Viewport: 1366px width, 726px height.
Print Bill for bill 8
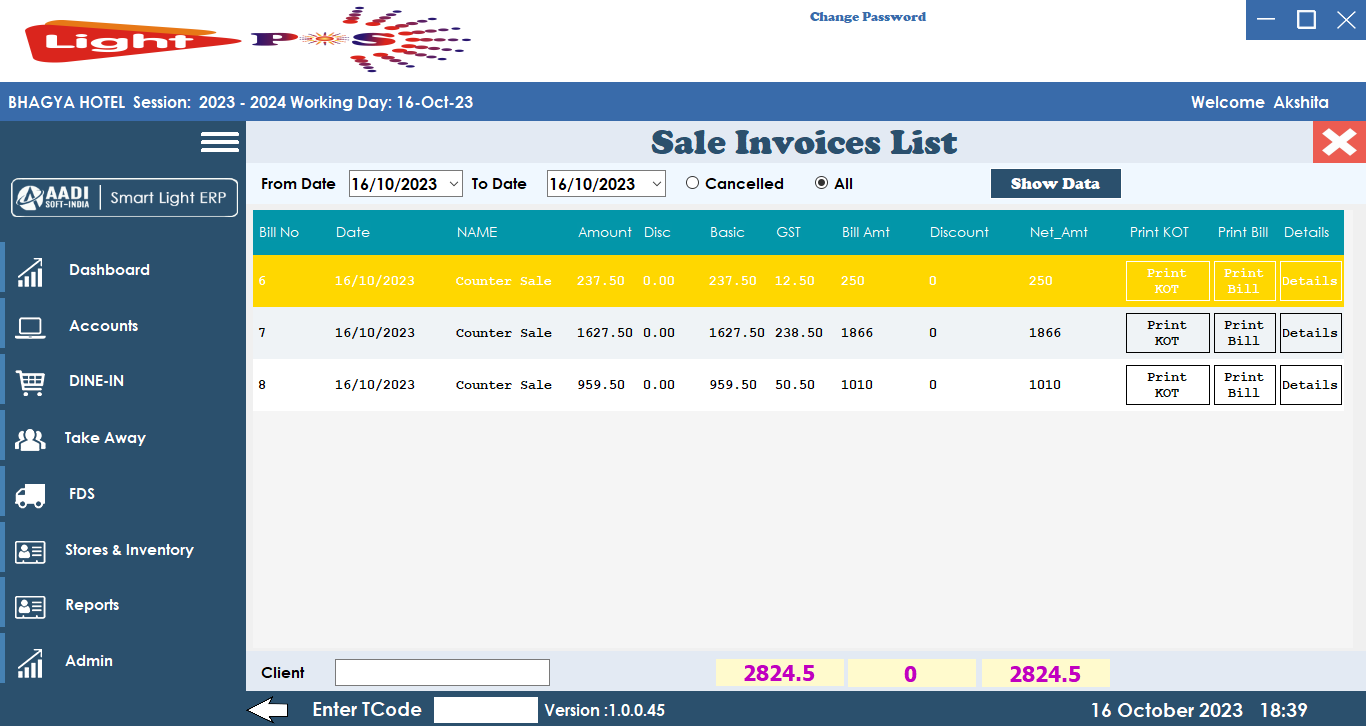tap(1244, 385)
